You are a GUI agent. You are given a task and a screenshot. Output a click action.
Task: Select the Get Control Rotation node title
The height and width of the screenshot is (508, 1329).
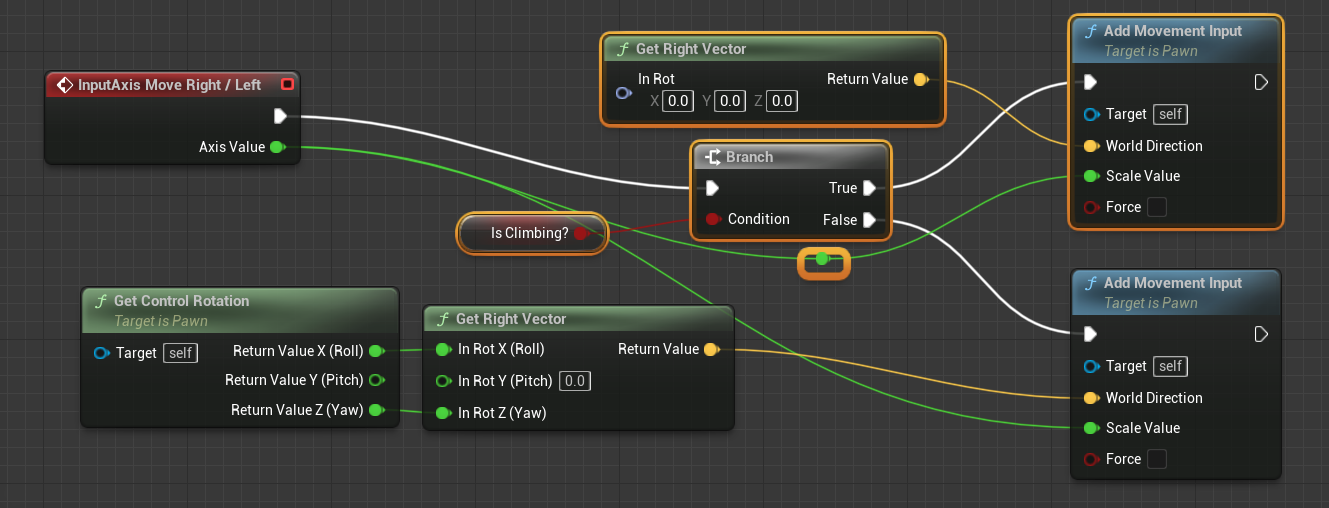[181, 301]
